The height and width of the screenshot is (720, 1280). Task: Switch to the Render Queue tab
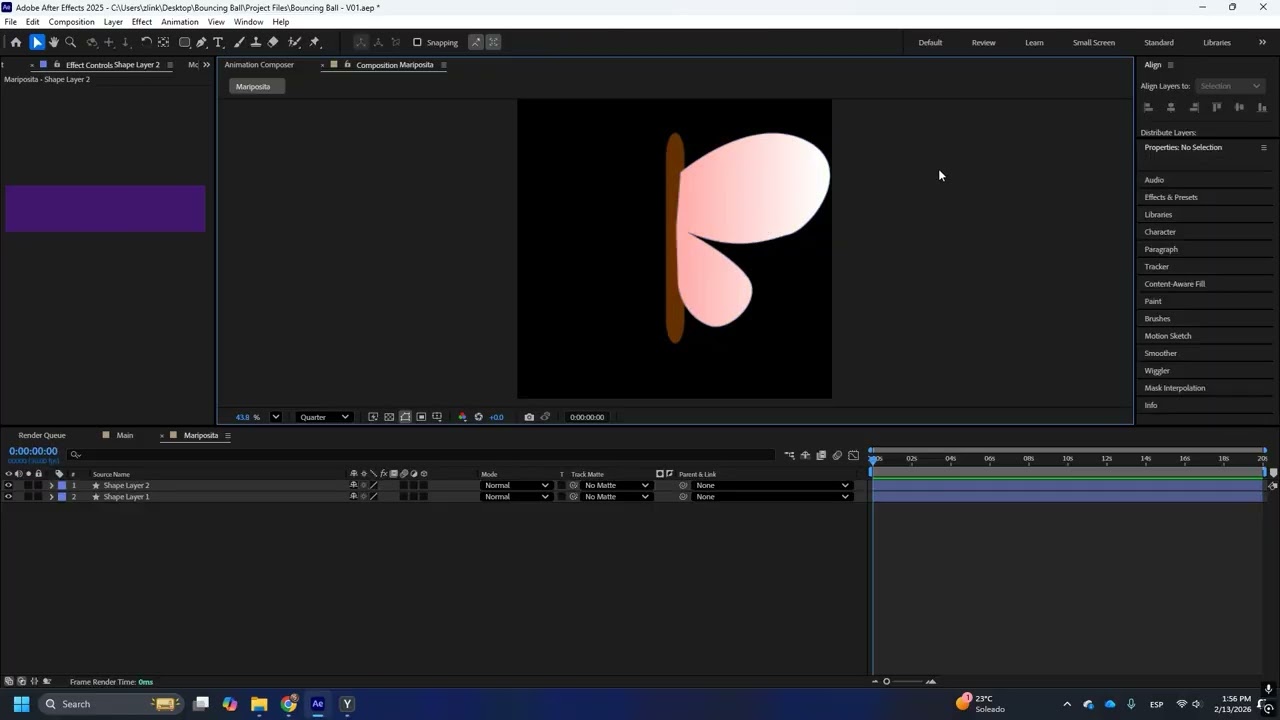coord(42,435)
